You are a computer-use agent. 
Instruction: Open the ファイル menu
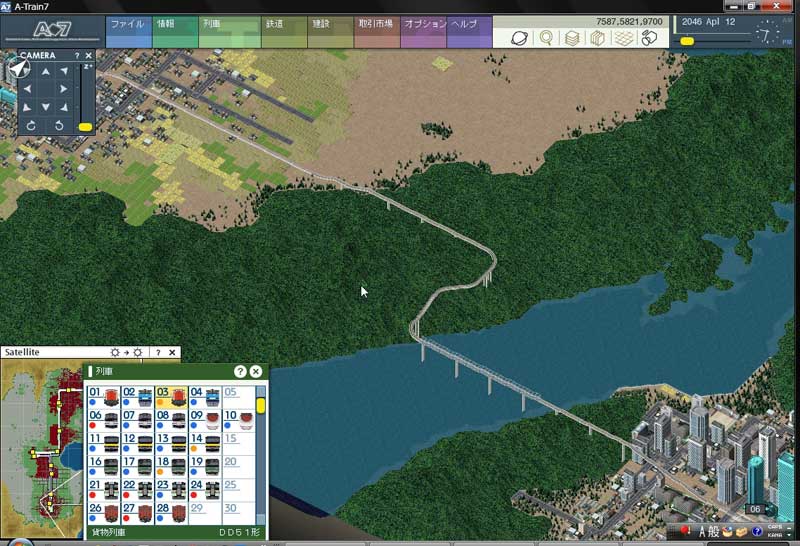point(126,24)
